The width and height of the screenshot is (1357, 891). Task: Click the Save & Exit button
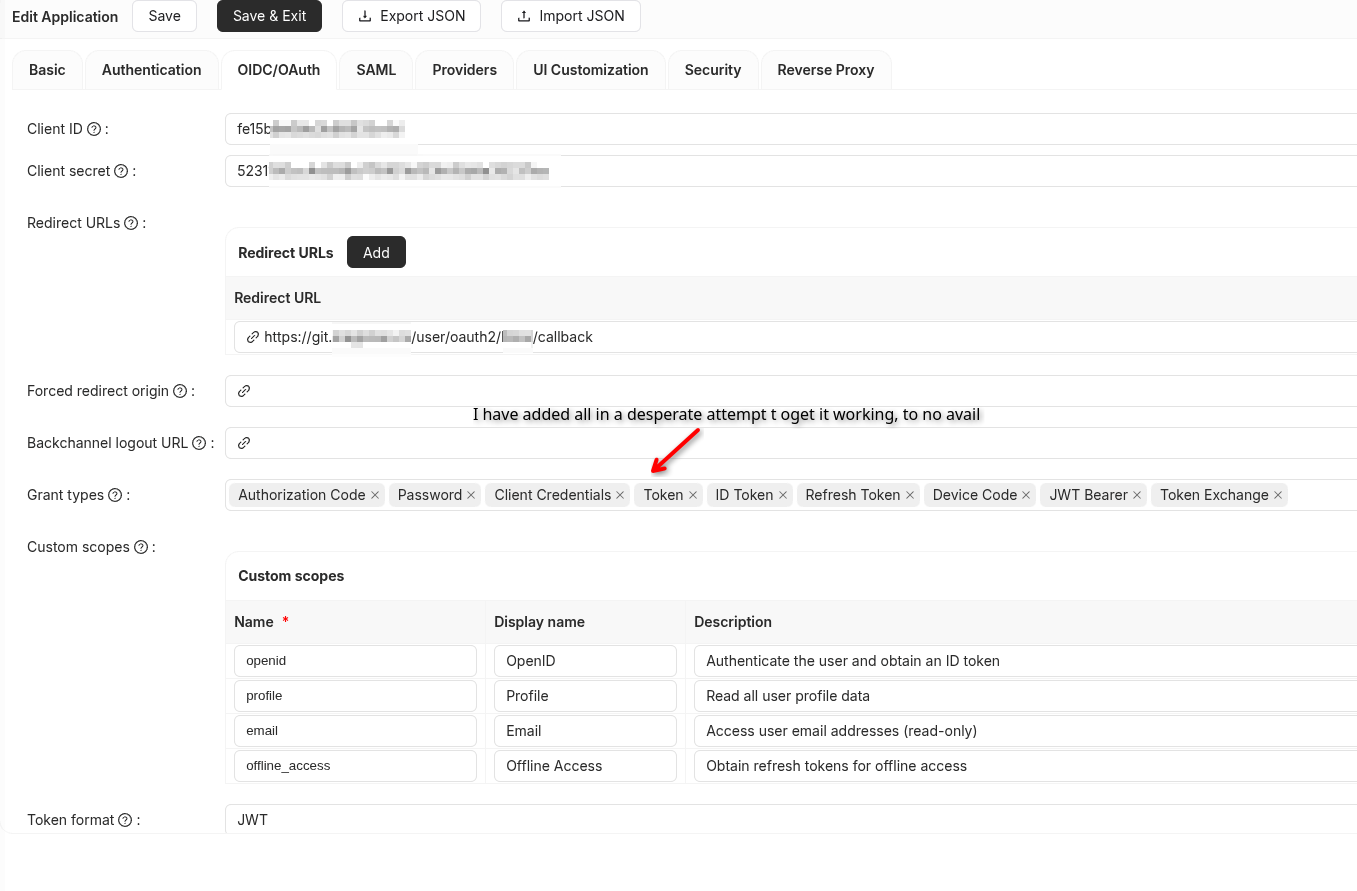(270, 16)
